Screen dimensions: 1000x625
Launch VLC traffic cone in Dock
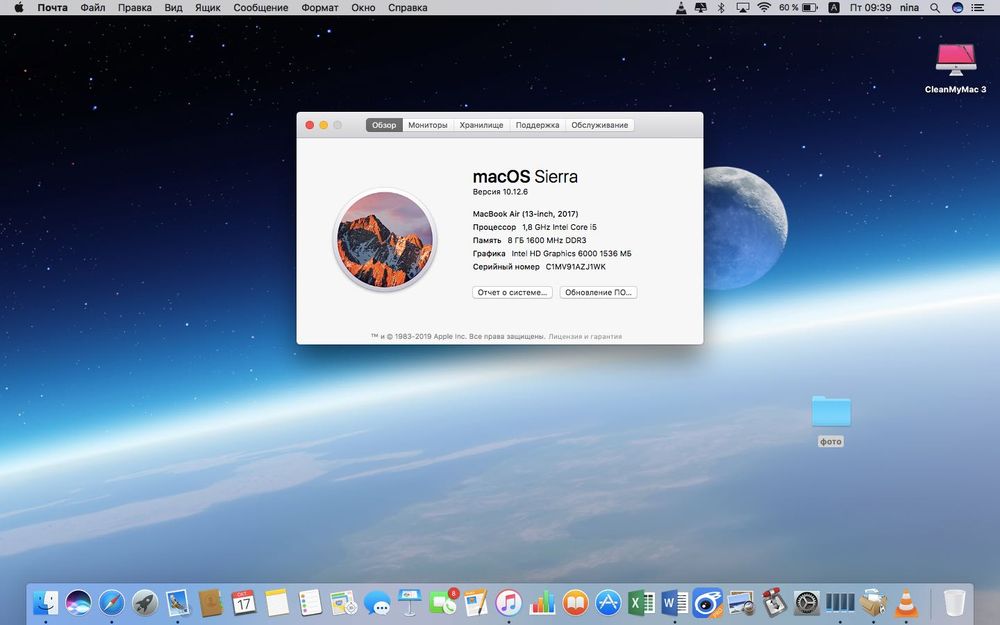[x=906, y=602]
